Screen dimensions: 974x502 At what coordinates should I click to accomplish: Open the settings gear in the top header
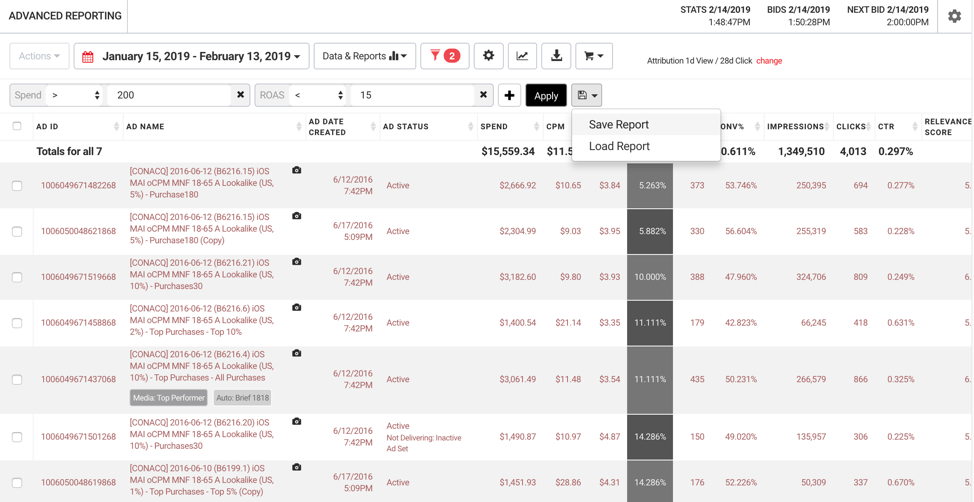tap(954, 17)
